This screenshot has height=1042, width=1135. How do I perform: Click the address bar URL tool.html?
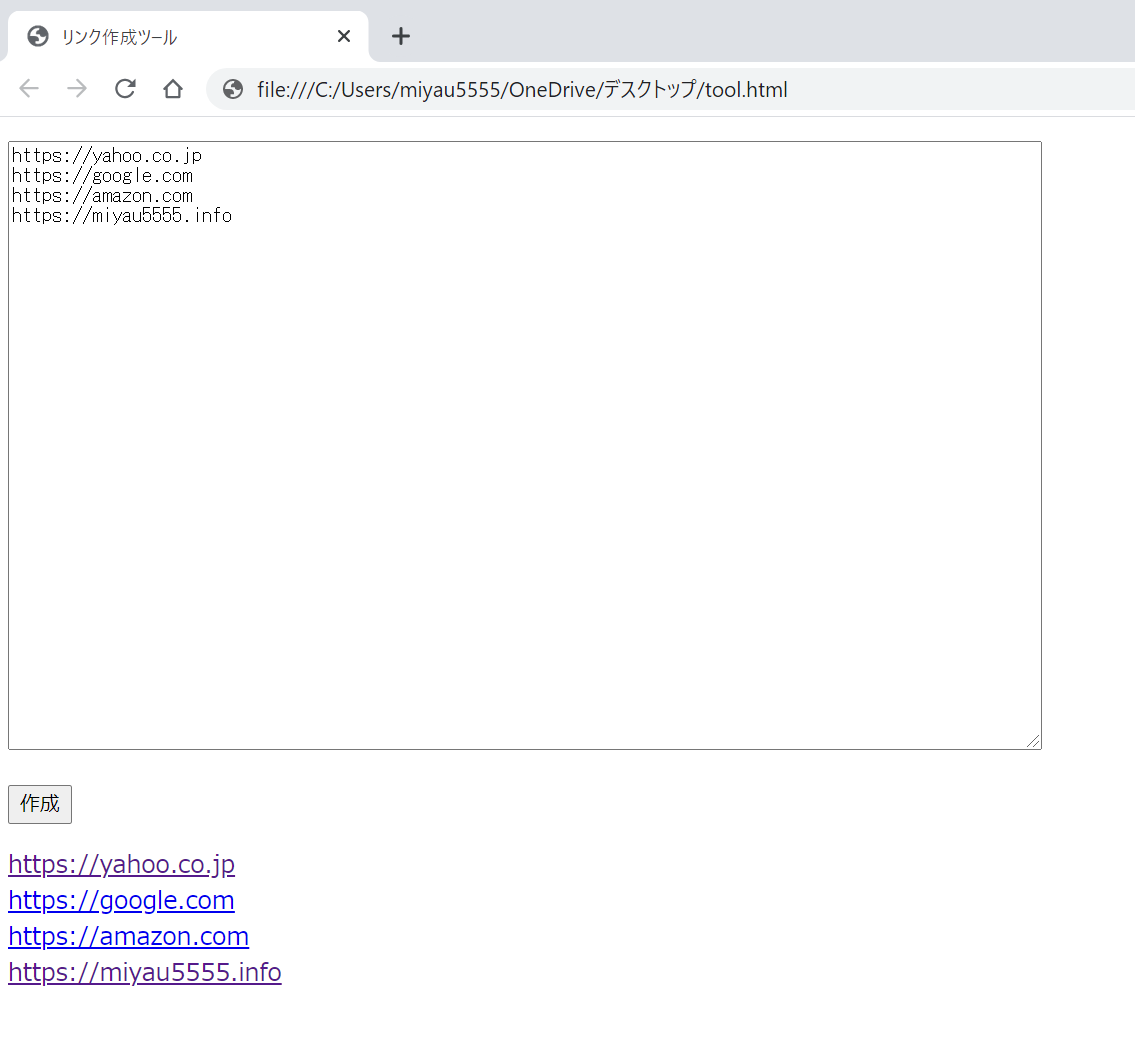tap(522, 90)
